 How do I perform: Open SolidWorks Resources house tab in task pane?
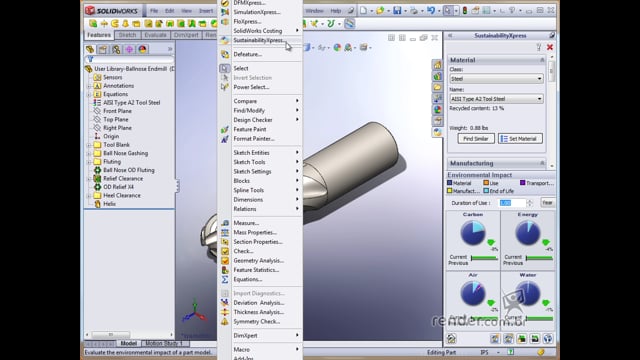(x=438, y=64)
